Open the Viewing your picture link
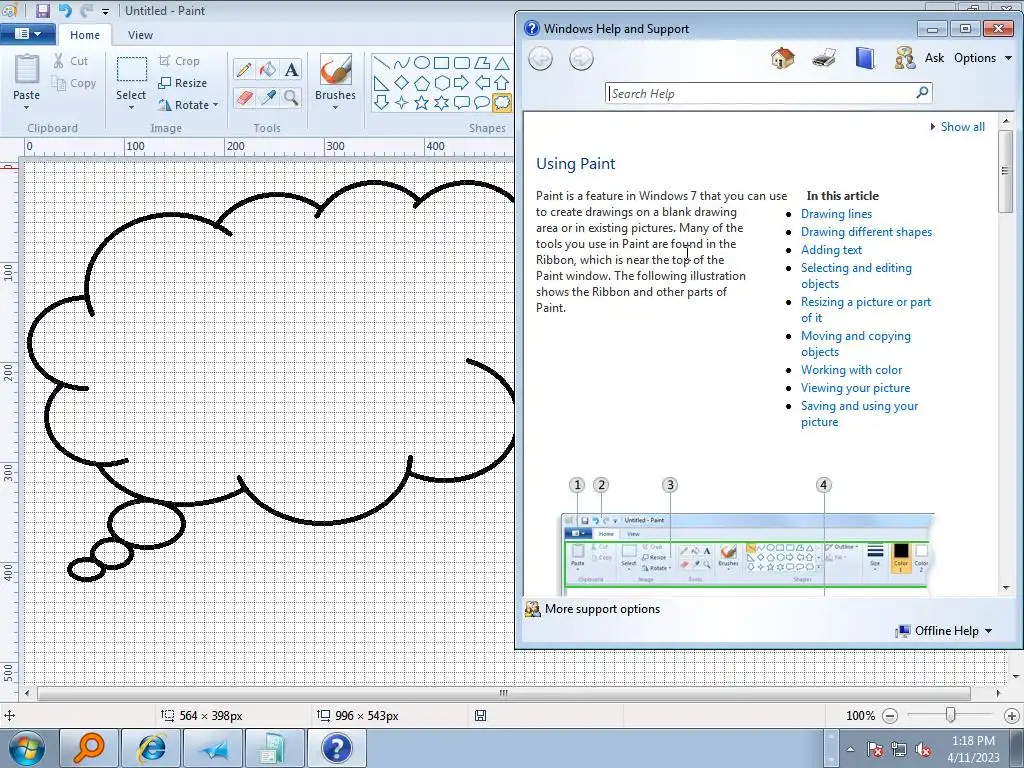Image resolution: width=1024 pixels, height=768 pixels. [856, 388]
